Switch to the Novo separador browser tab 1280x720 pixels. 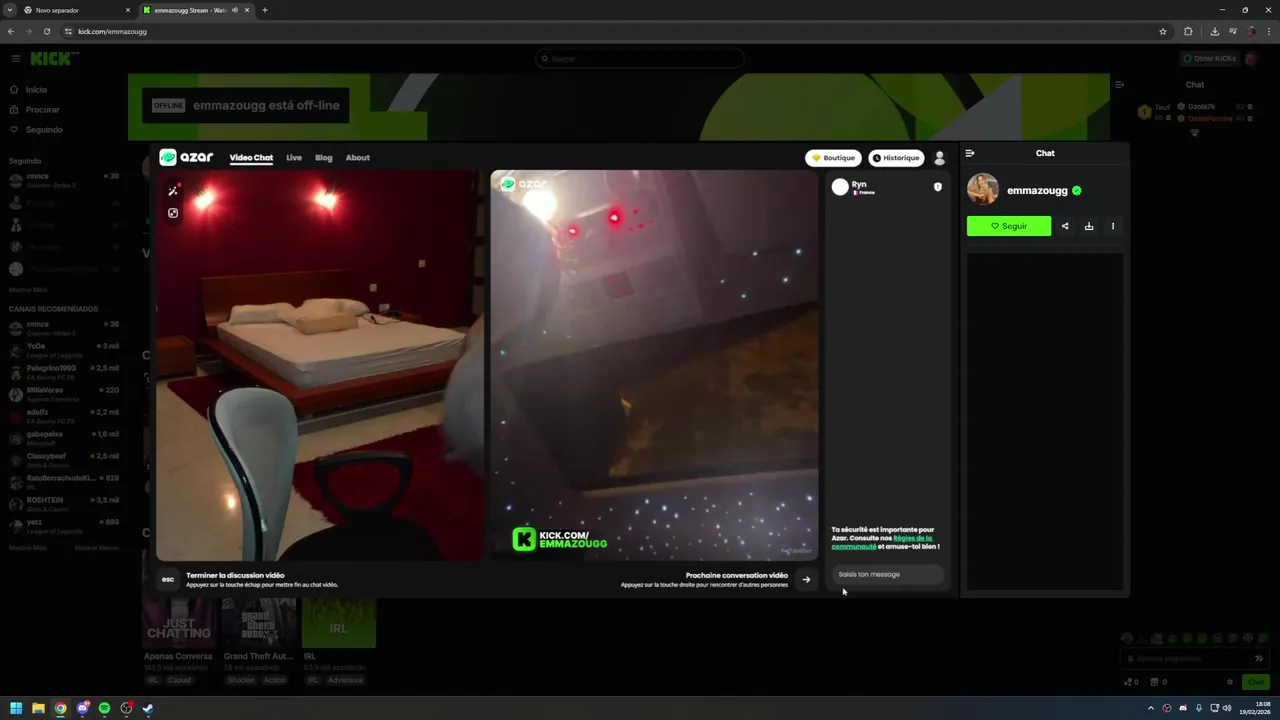click(x=72, y=10)
